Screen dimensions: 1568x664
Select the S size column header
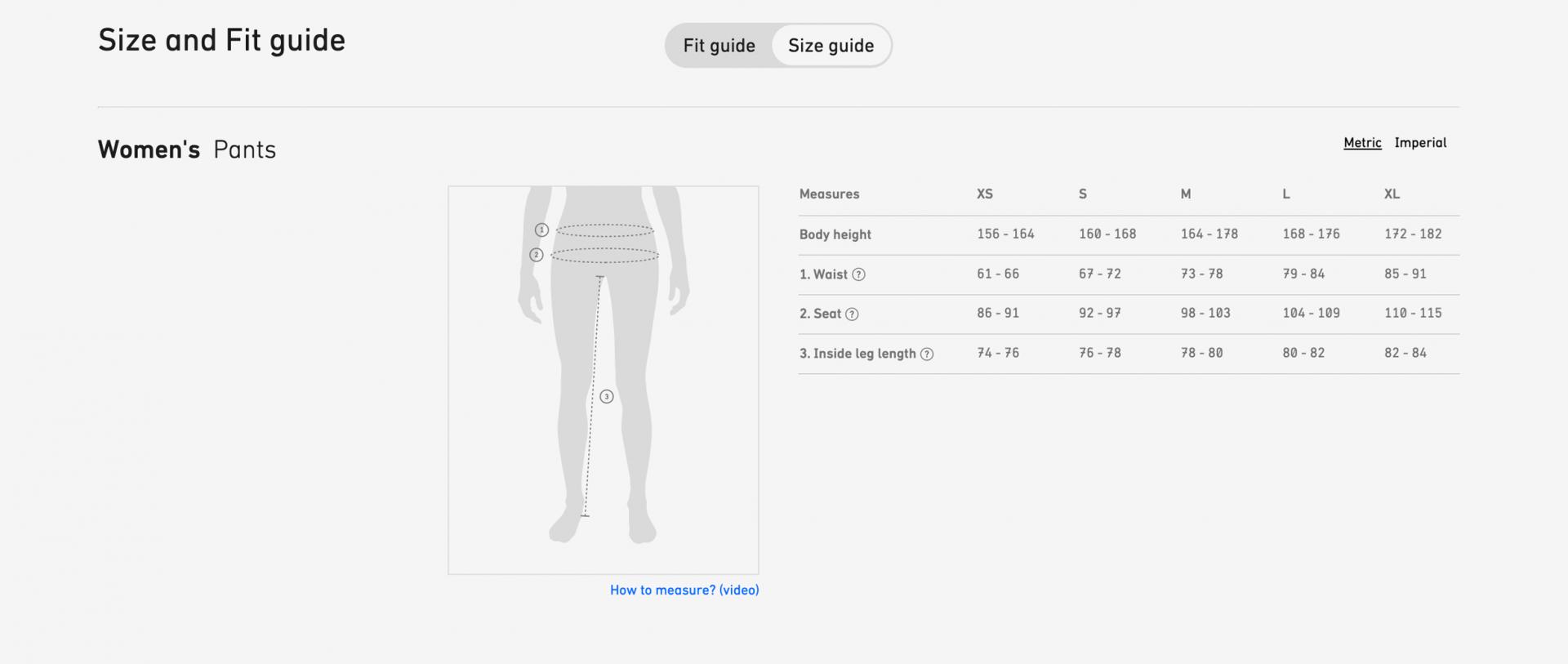pos(1083,194)
